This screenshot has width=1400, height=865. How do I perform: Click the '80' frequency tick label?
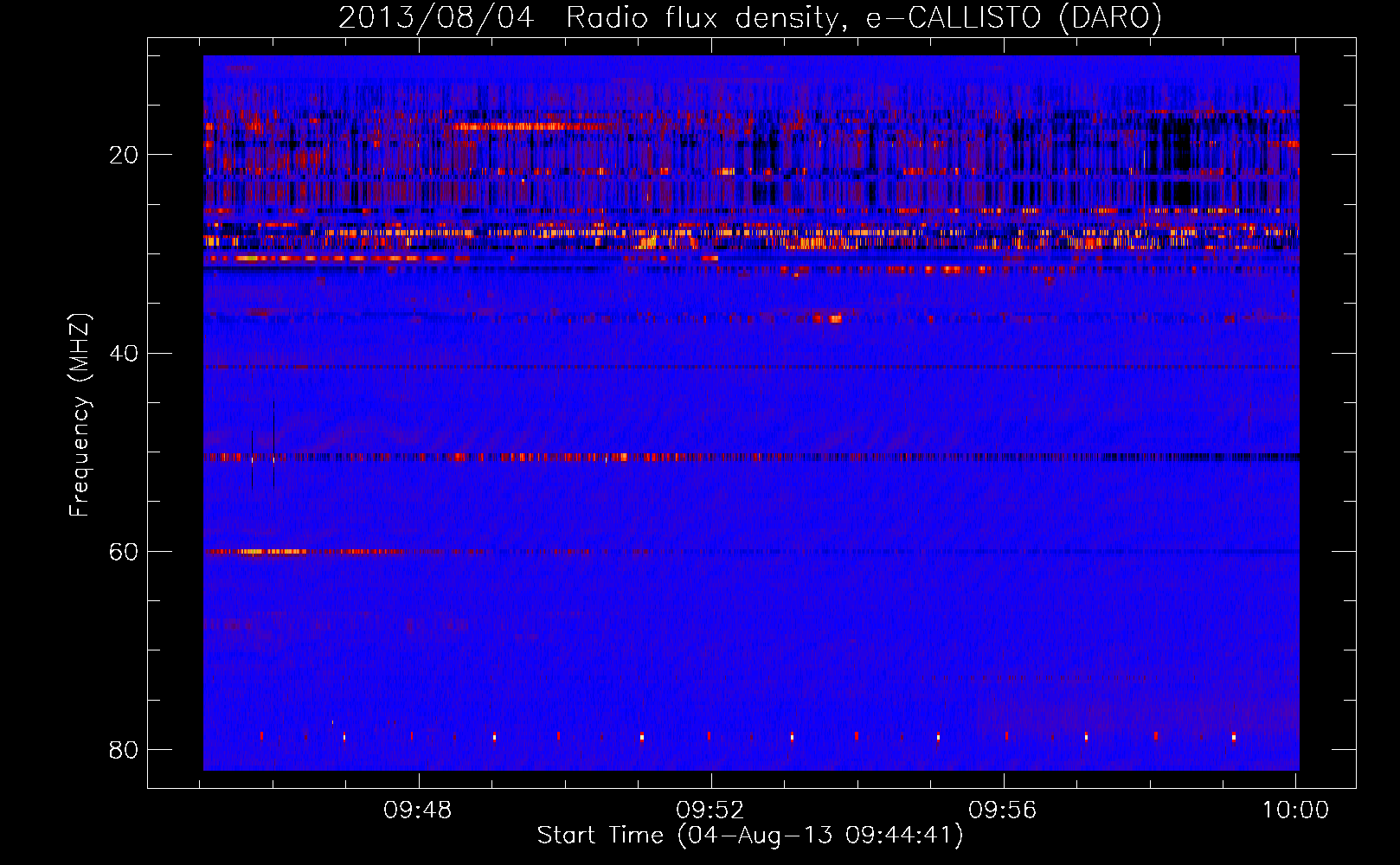point(124,750)
